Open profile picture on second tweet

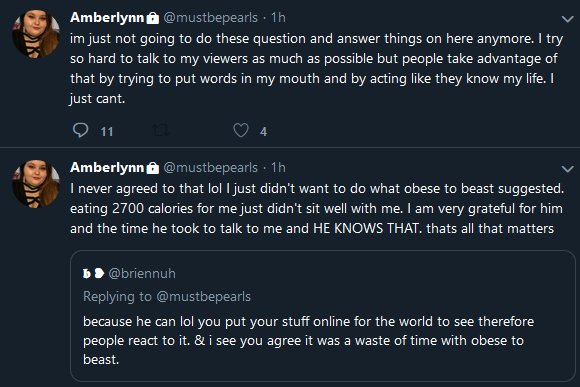coord(36,184)
